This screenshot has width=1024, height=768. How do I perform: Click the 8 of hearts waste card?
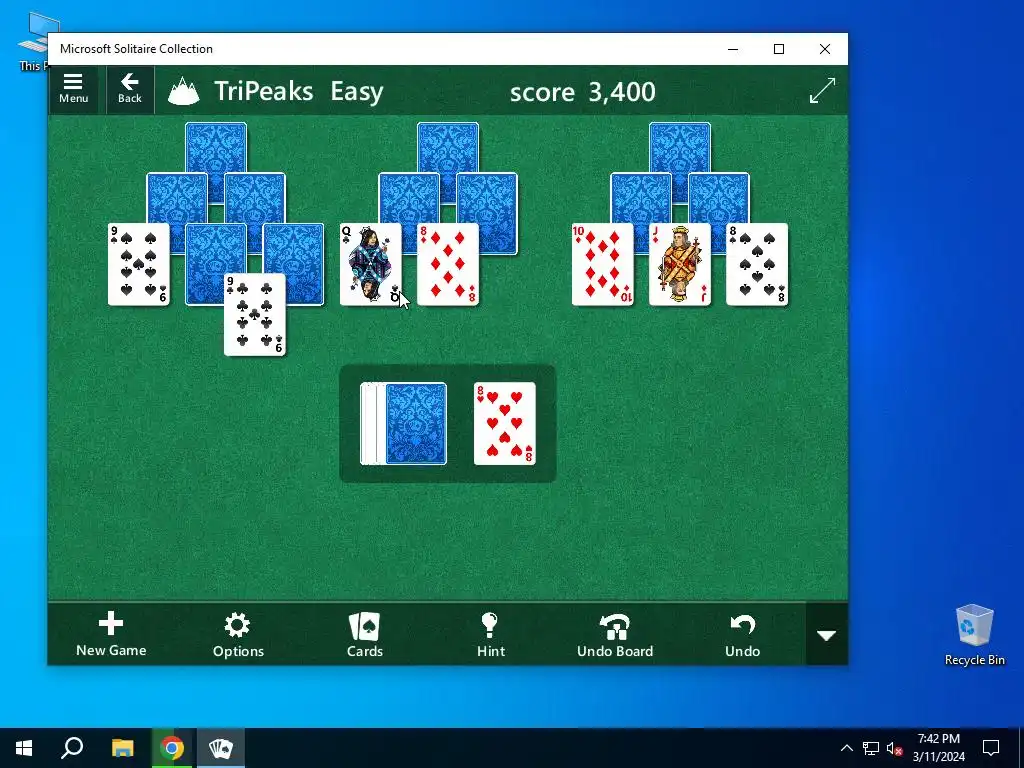(505, 424)
